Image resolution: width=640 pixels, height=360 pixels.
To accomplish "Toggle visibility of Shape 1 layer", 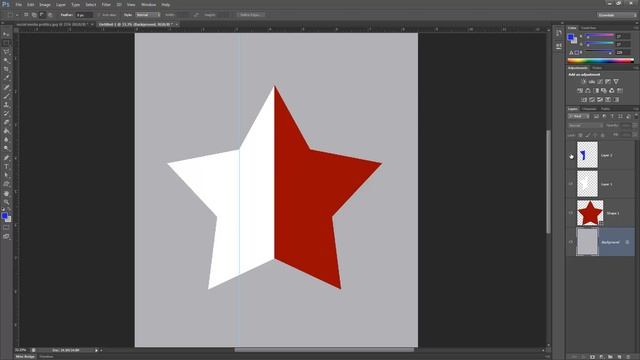I will (x=571, y=213).
